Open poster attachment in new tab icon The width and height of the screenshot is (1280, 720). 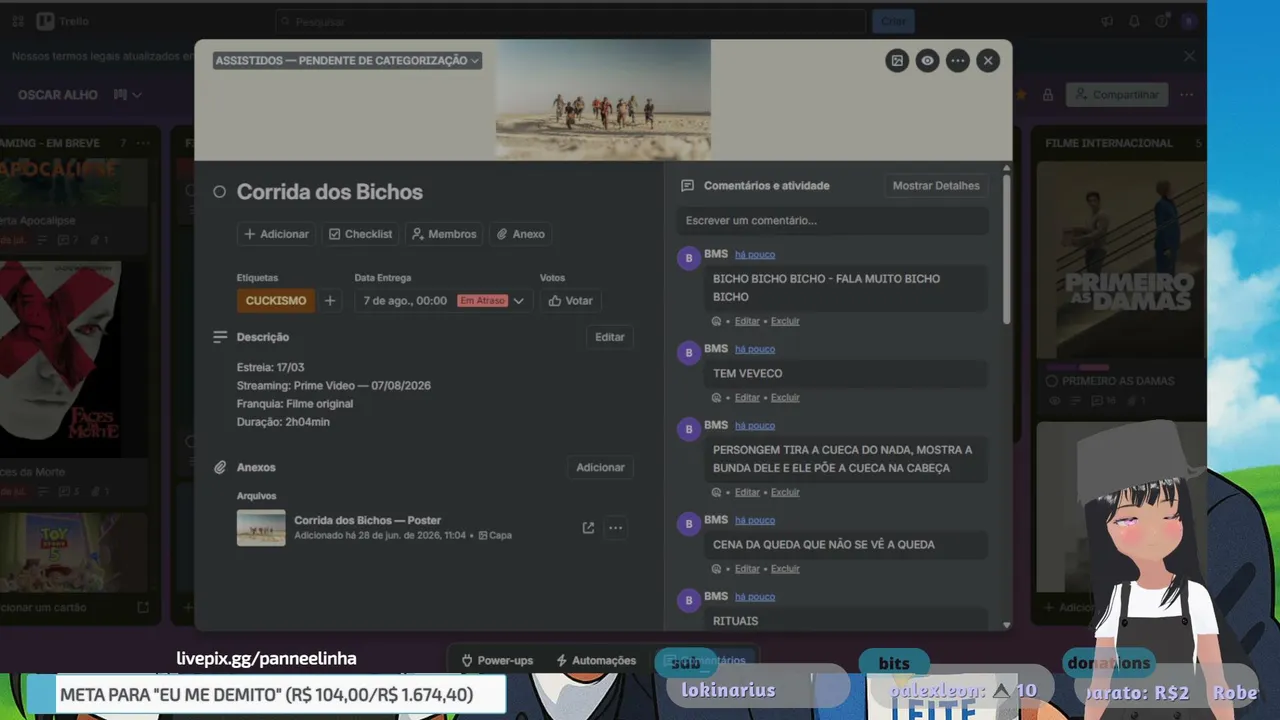[x=588, y=528]
